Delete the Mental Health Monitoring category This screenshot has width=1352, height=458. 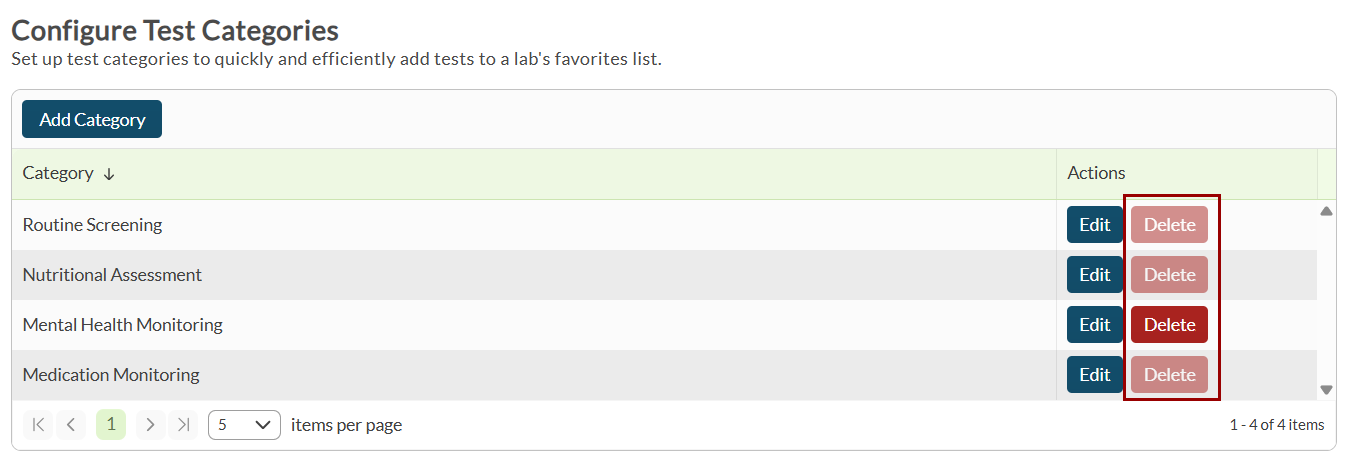click(1169, 325)
